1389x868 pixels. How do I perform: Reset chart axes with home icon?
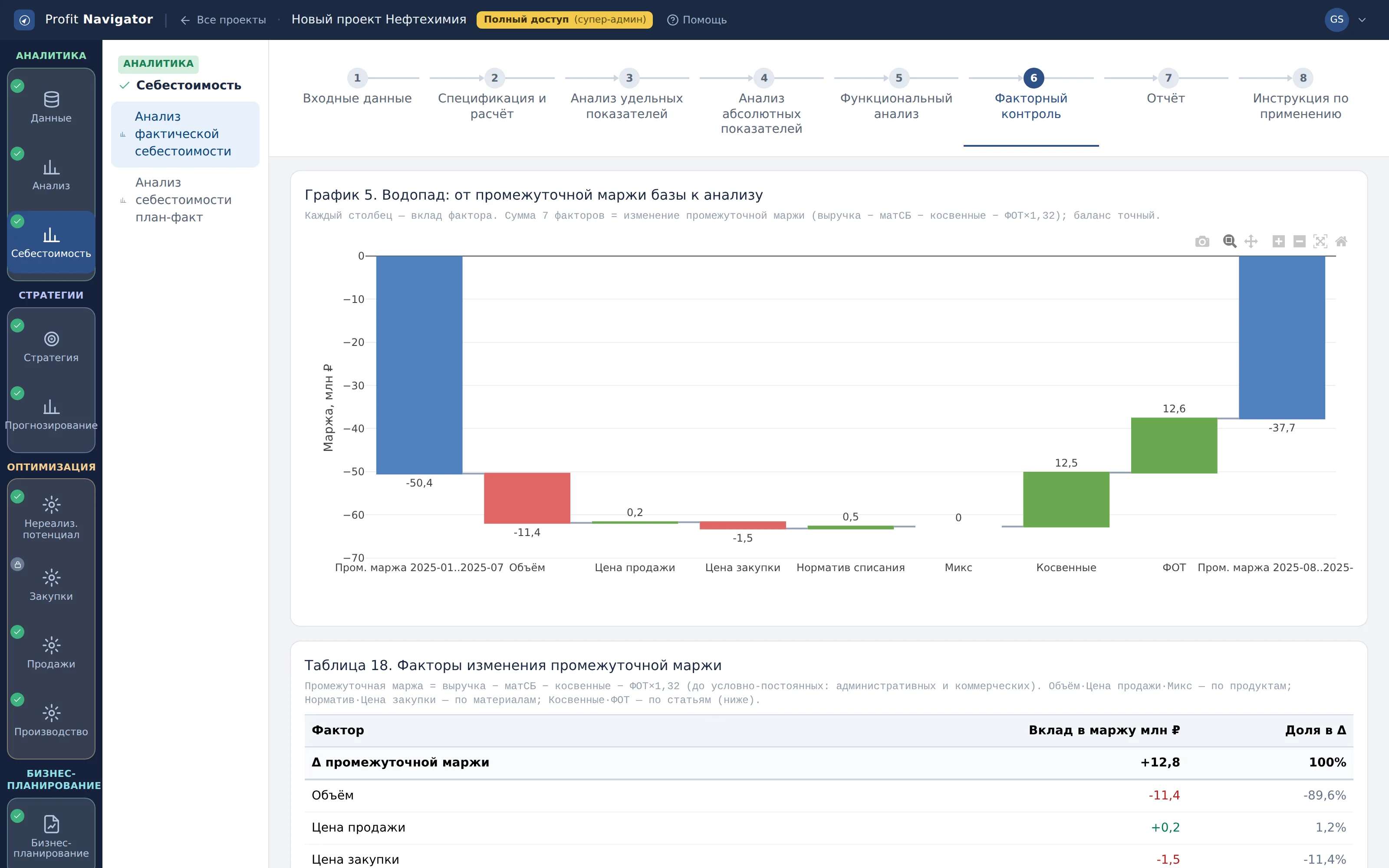(1341, 241)
